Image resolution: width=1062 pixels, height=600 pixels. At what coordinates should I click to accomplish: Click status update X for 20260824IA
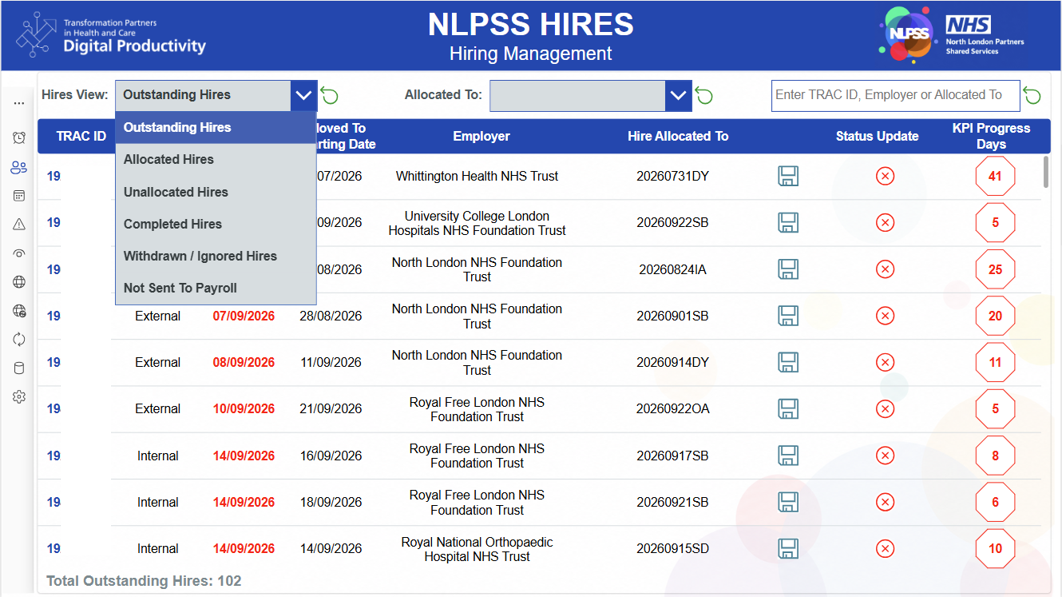(885, 270)
